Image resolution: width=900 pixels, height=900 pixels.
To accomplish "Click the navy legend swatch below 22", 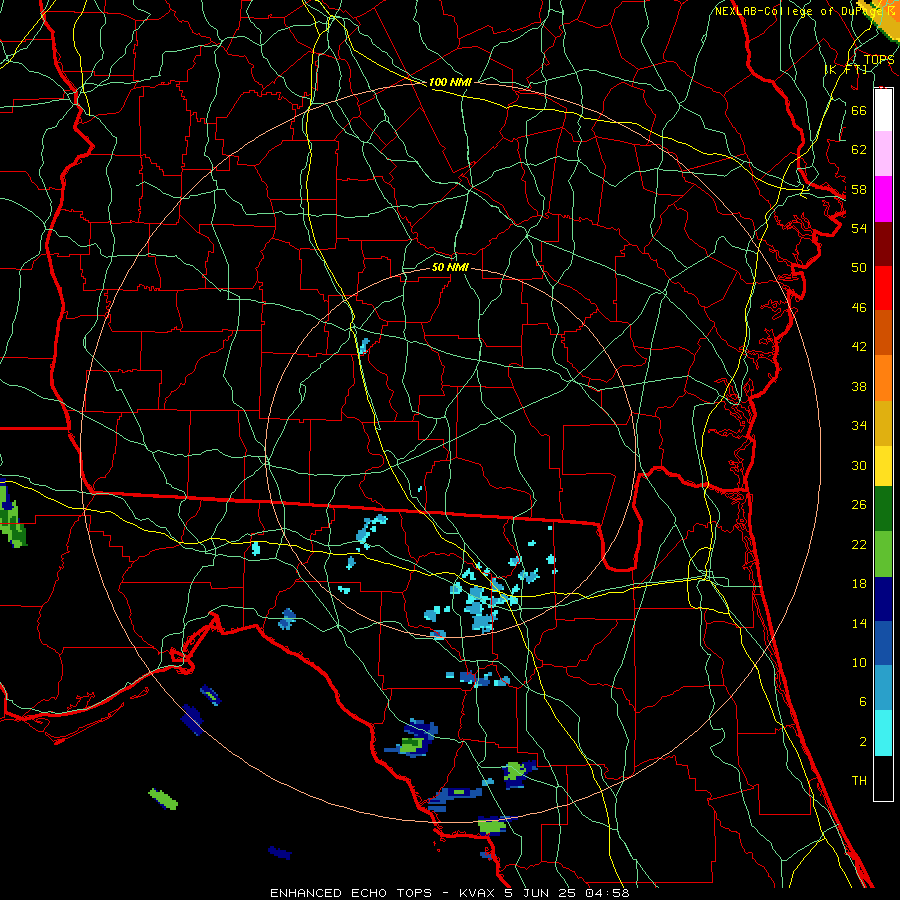I will click(x=883, y=599).
